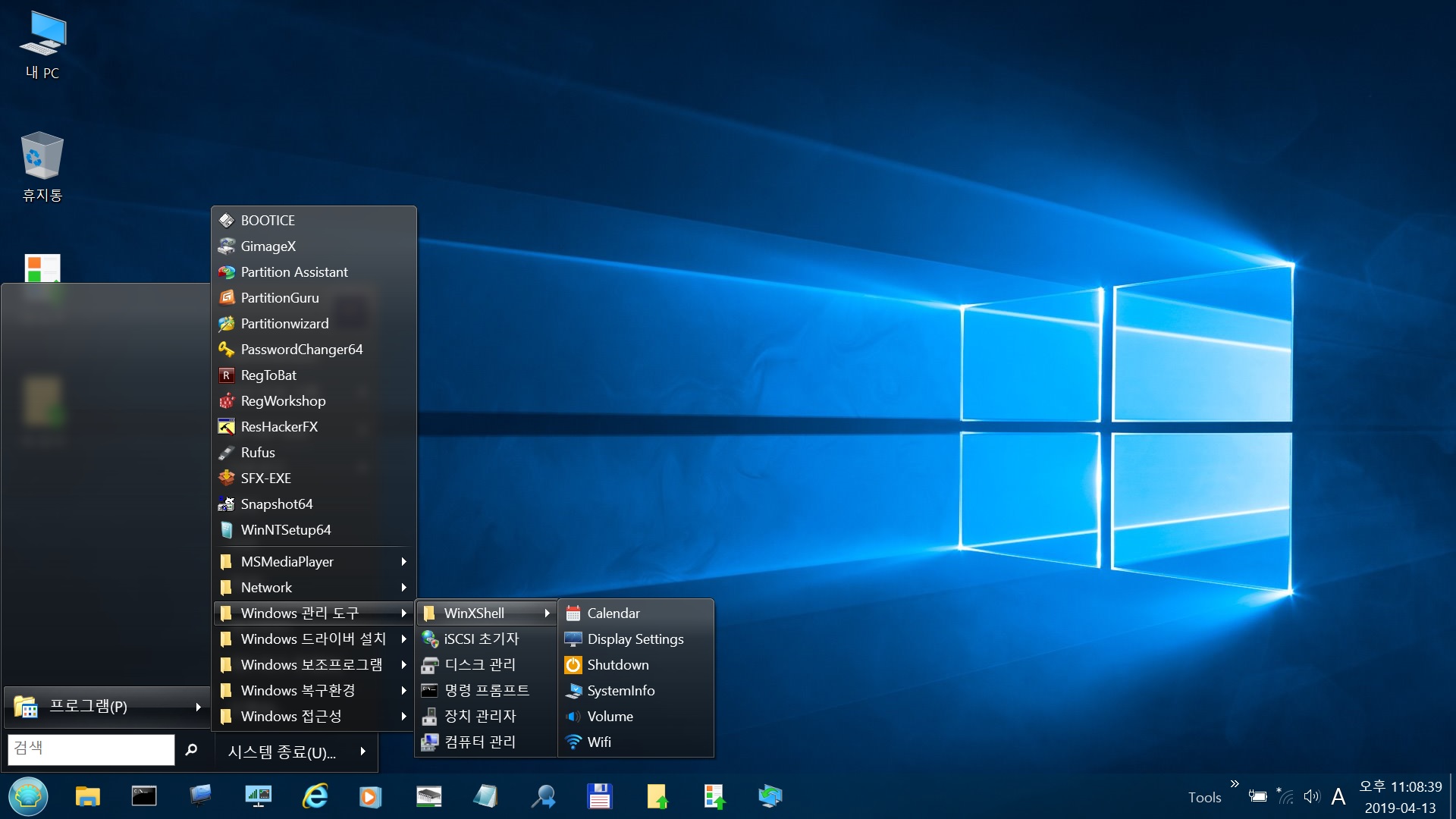Click the tray battery icon

[1258, 796]
